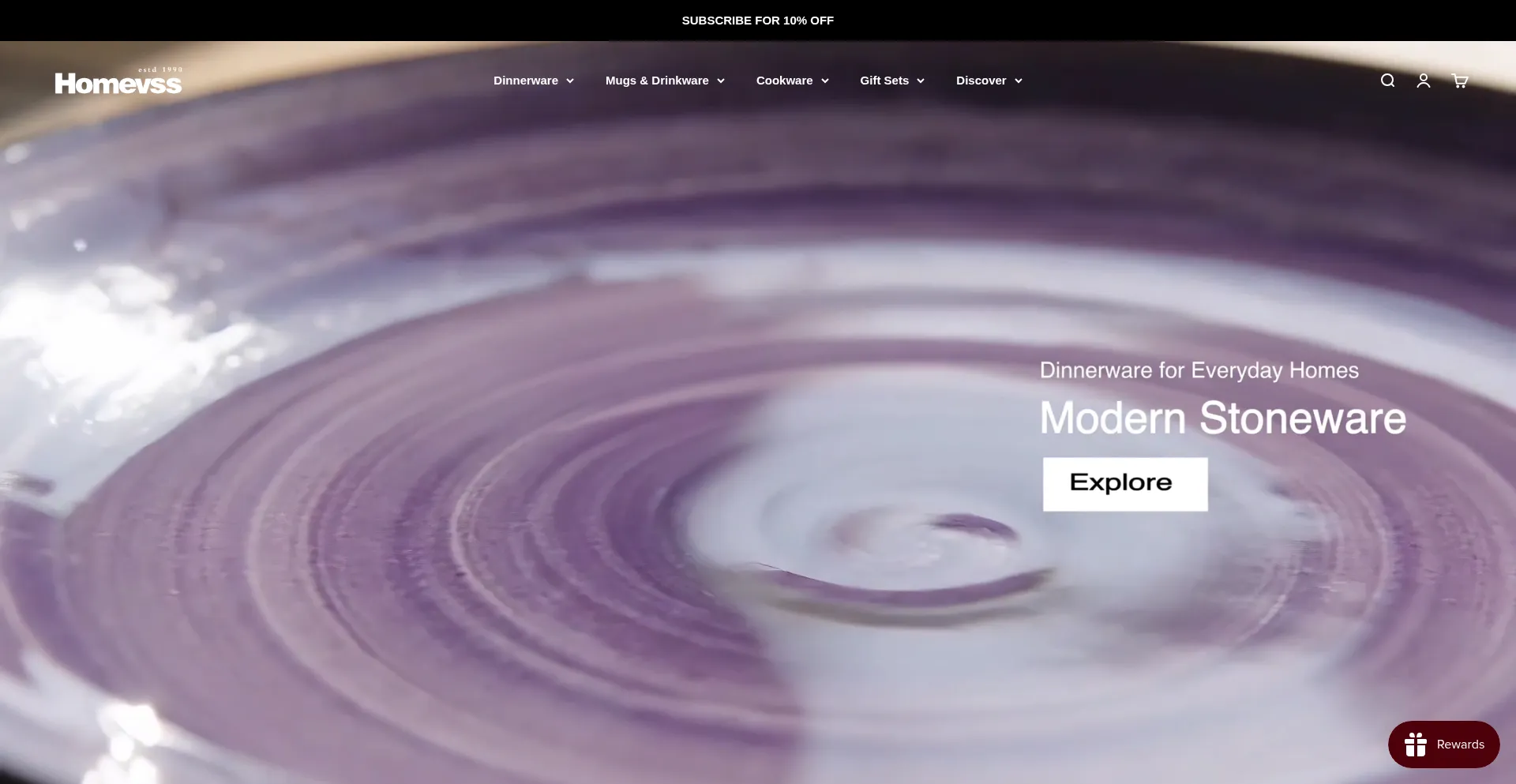Expand the Cookware dropdown chevron

click(x=824, y=81)
